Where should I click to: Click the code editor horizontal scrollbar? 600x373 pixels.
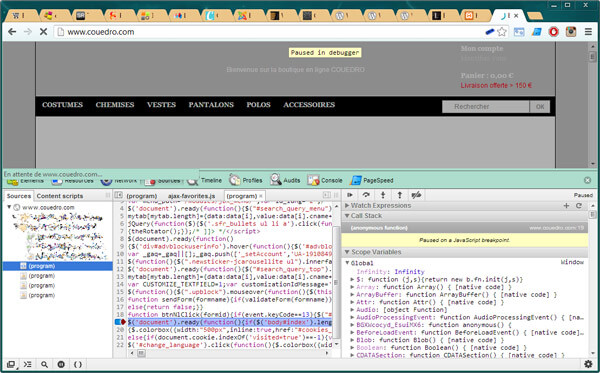point(141,353)
